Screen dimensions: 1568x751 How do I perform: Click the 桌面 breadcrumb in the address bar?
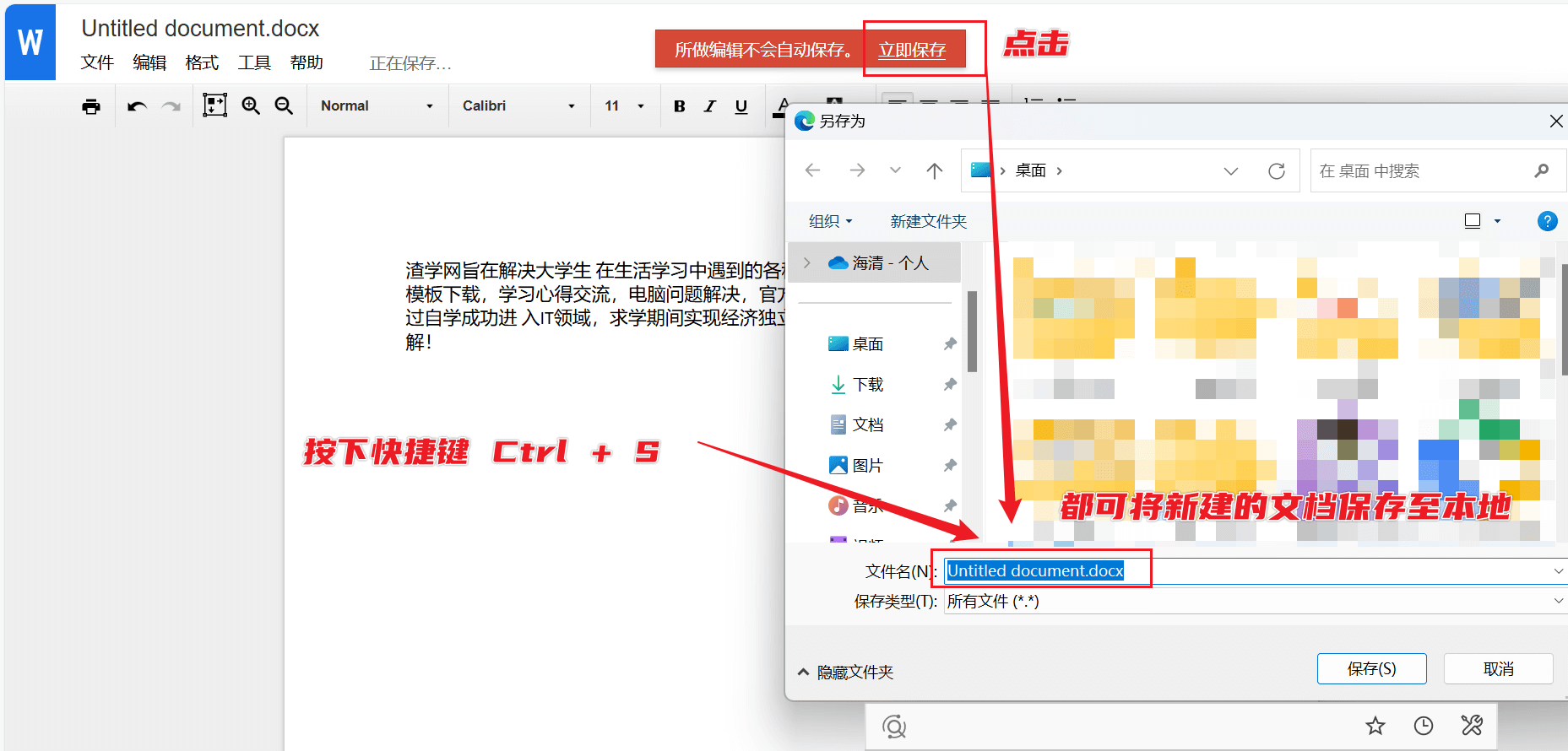[1030, 170]
